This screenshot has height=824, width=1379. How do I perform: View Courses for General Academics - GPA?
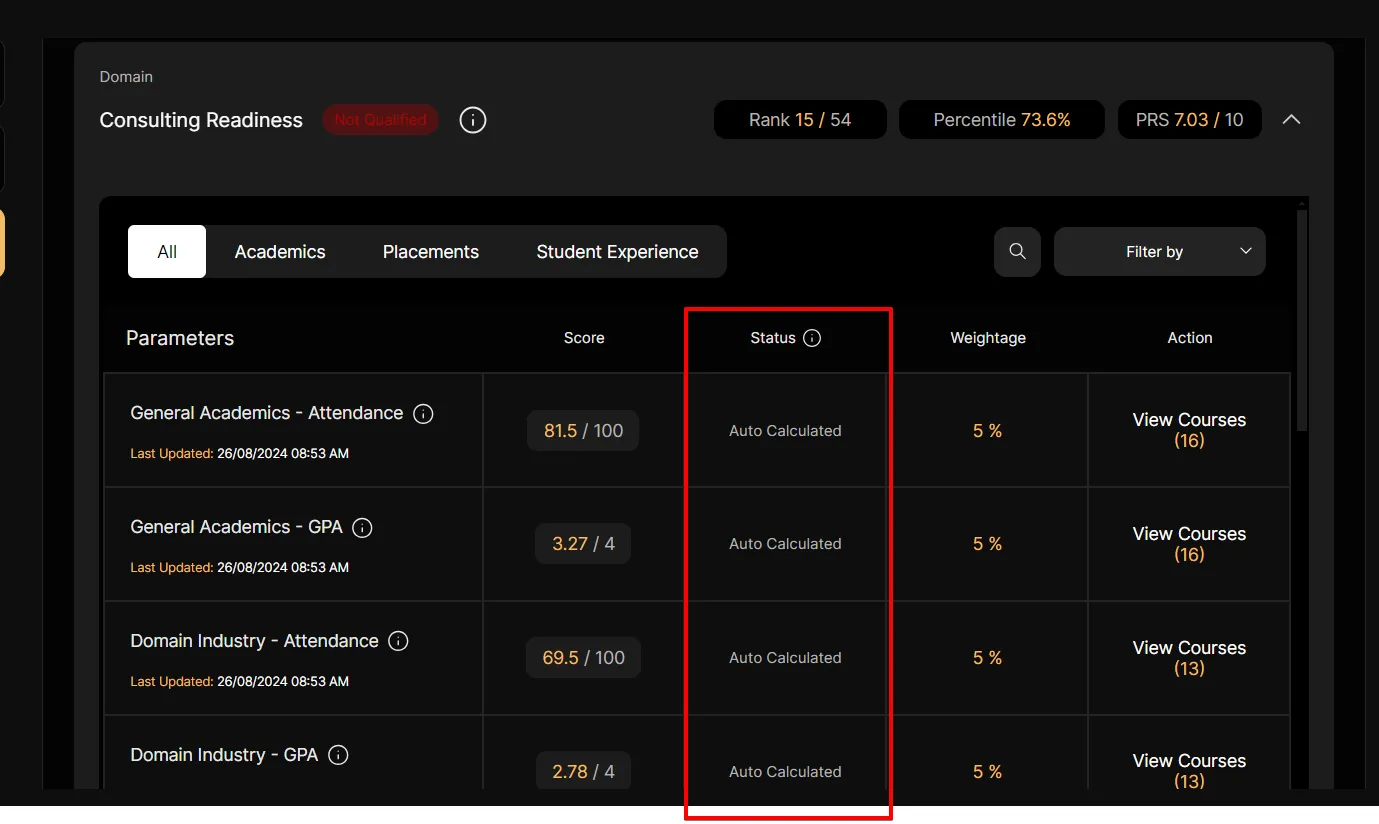pos(1189,544)
